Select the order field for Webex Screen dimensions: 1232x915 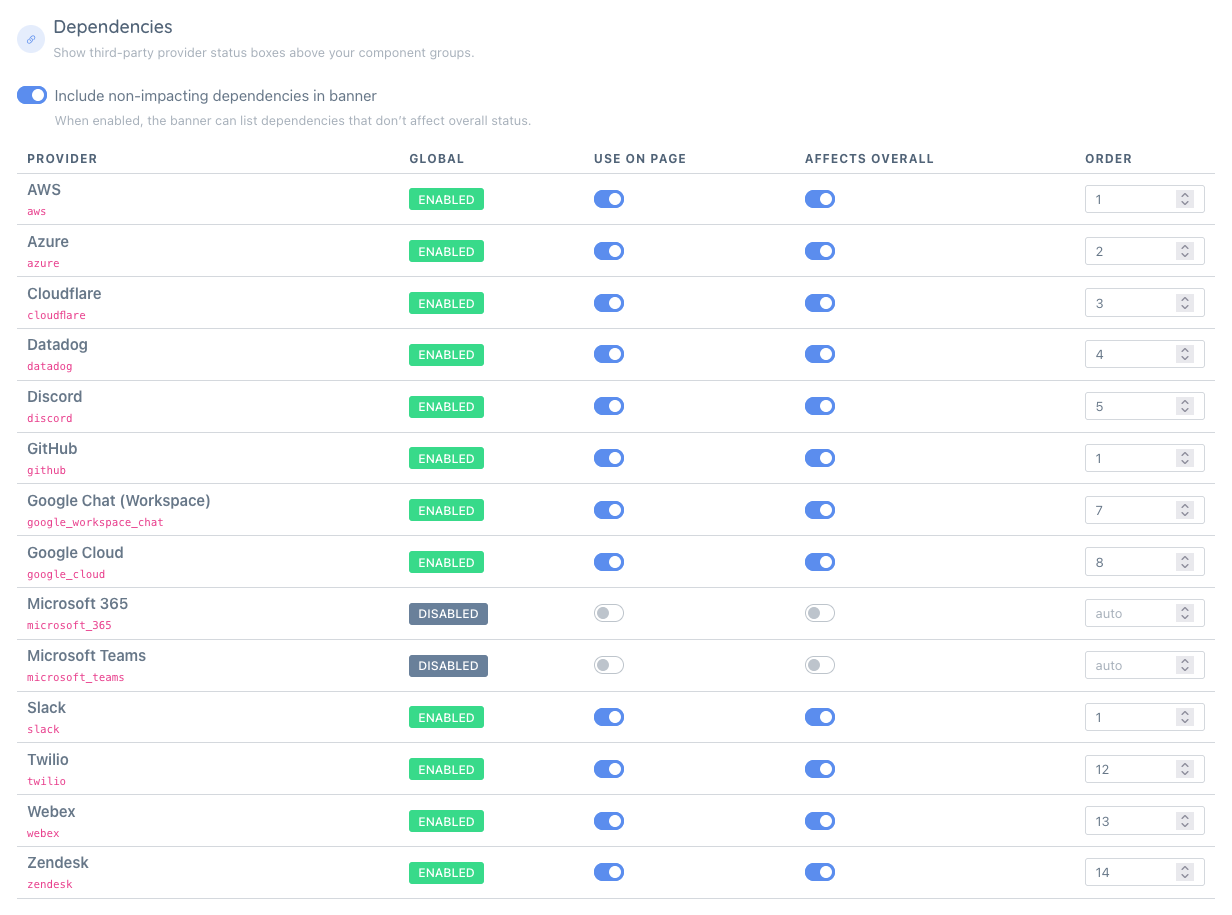click(1130, 820)
